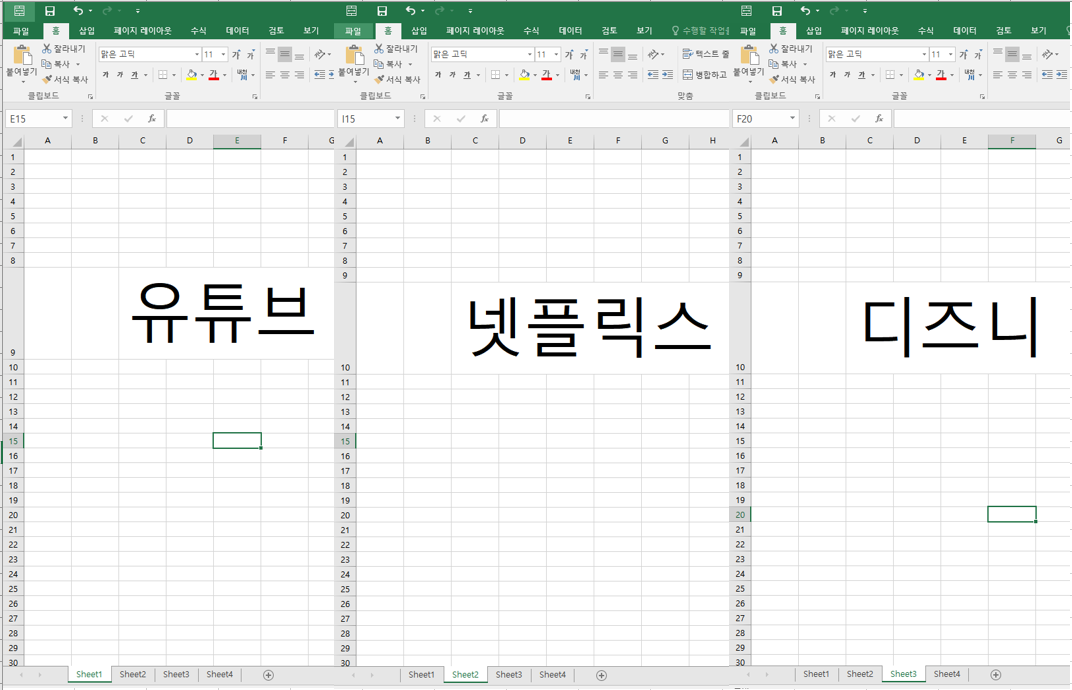Click the yellow highlight swatch under the fill color icon
The image size is (1072, 690).
(x=190, y=79)
